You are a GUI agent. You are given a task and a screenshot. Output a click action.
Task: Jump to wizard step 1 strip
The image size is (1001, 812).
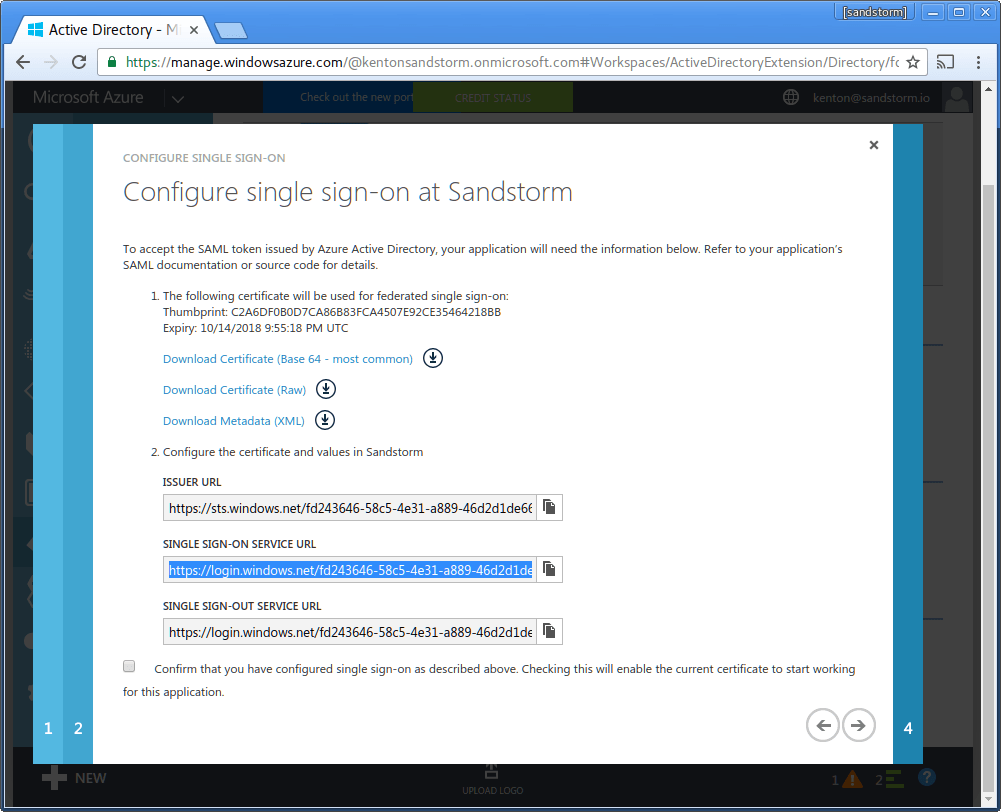click(48, 444)
